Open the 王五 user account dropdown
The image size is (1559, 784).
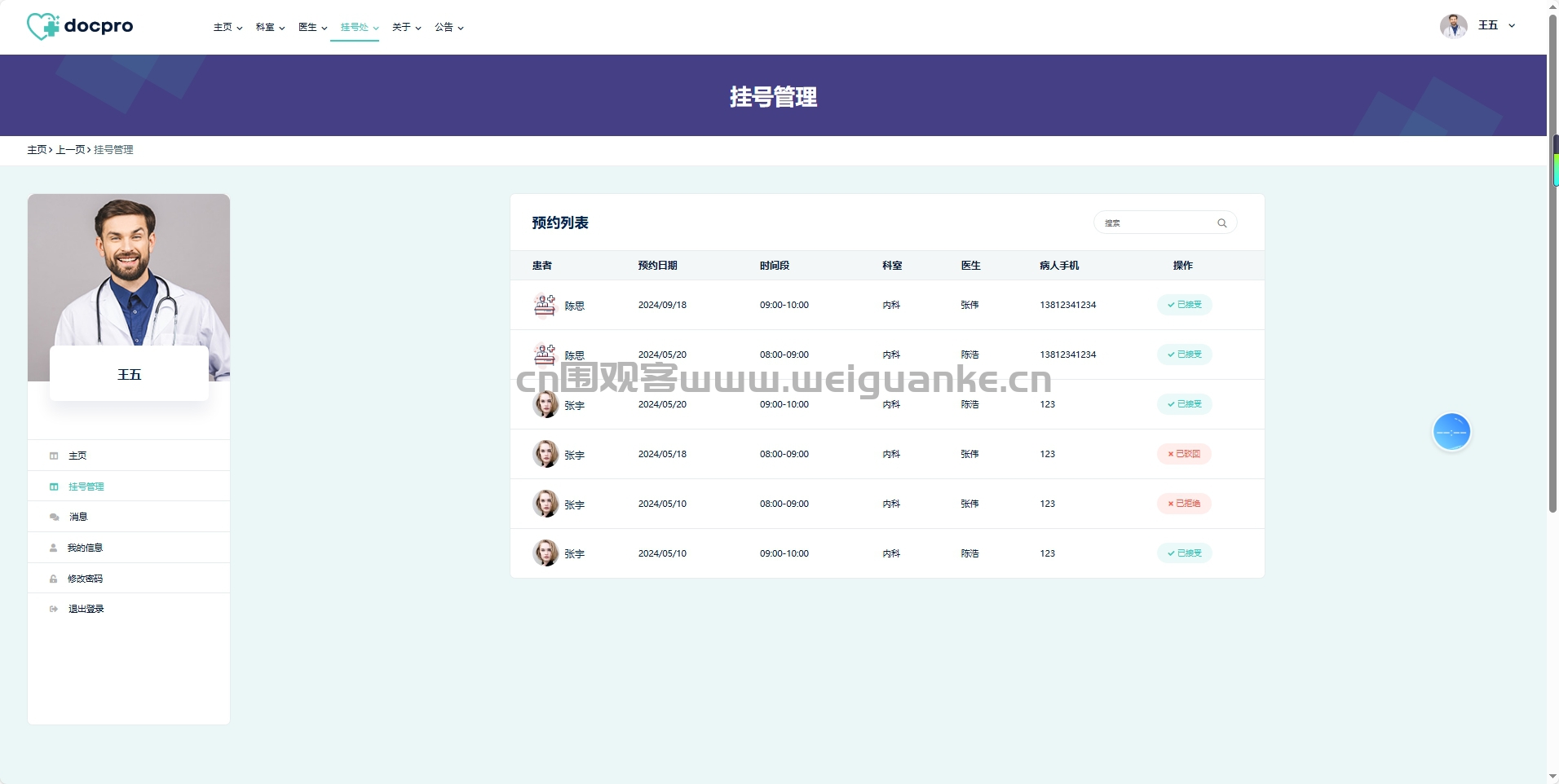(x=1496, y=25)
